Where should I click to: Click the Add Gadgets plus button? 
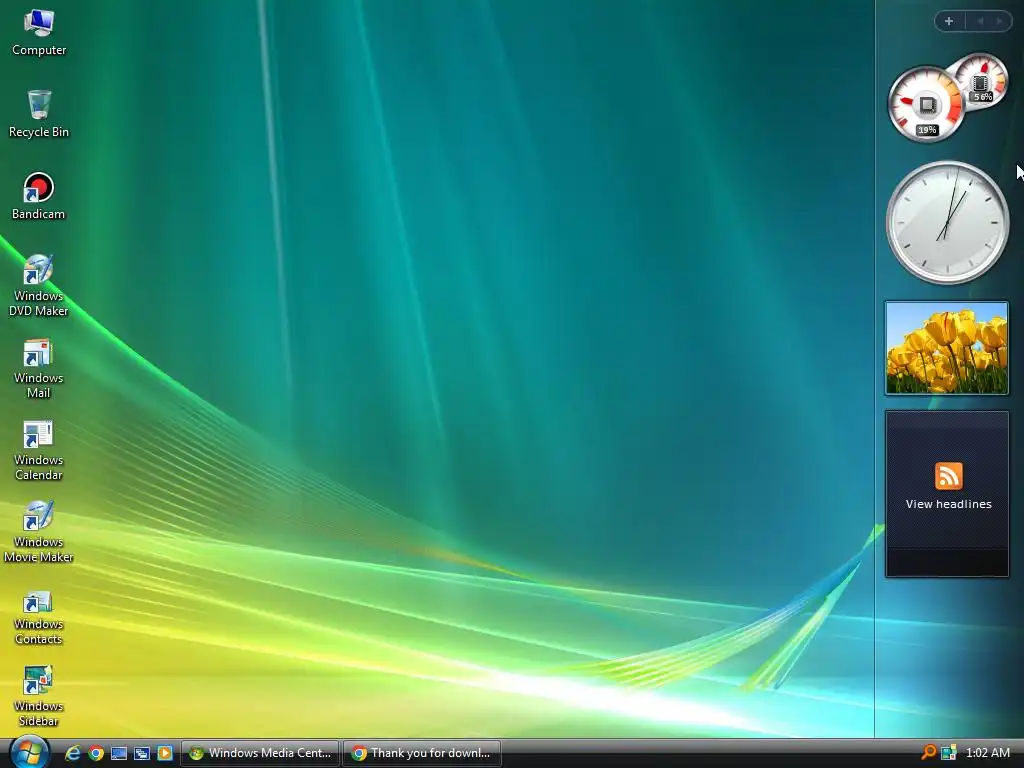[949, 21]
